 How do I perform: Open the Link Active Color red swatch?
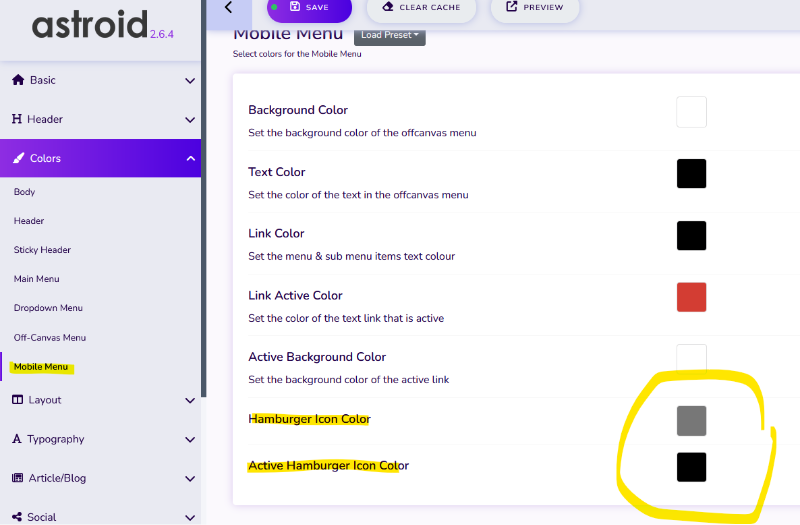tap(691, 297)
